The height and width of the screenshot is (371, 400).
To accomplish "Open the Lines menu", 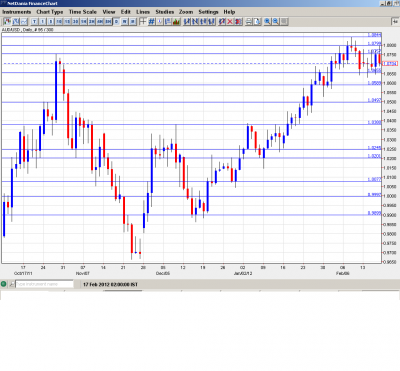I will click(x=143, y=12).
